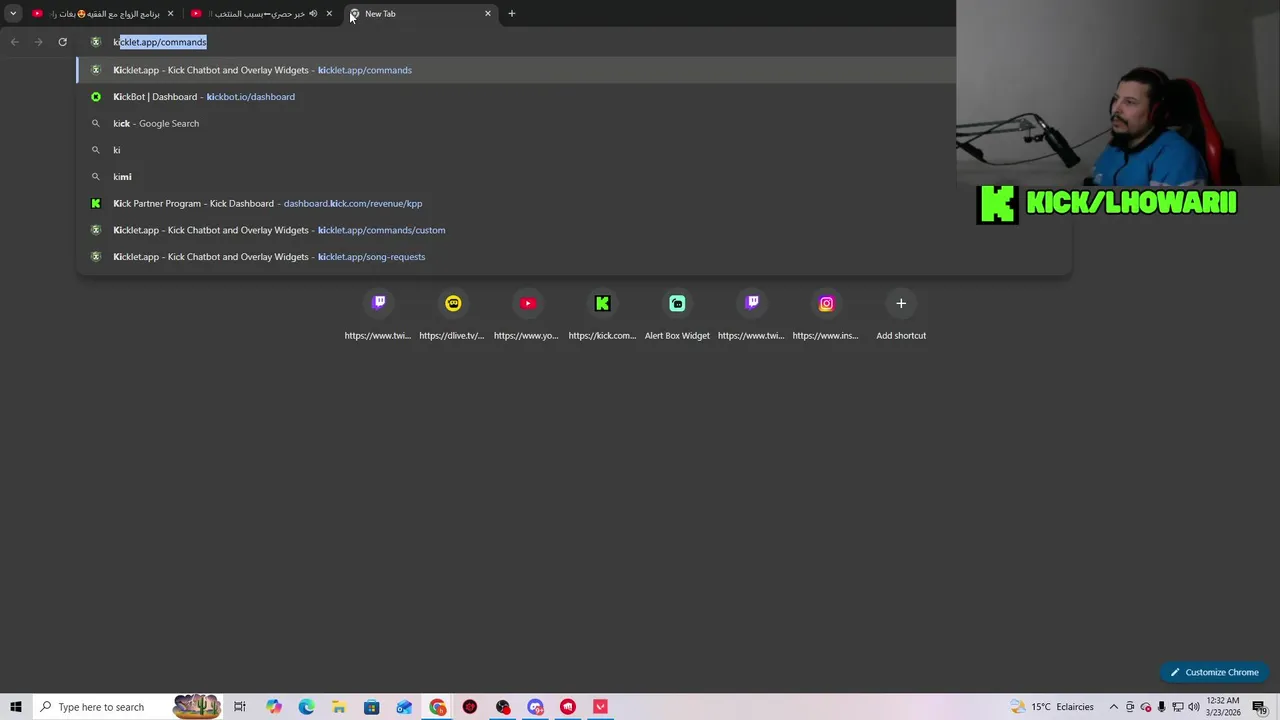Go back with the browser back arrow
The width and height of the screenshot is (1280, 720).
pyautogui.click(x=14, y=42)
